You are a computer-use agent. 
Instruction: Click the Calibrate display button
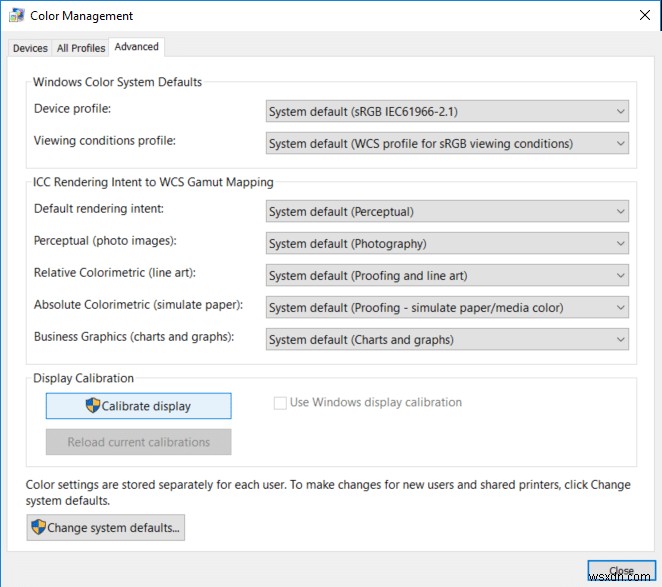pyautogui.click(x=138, y=406)
